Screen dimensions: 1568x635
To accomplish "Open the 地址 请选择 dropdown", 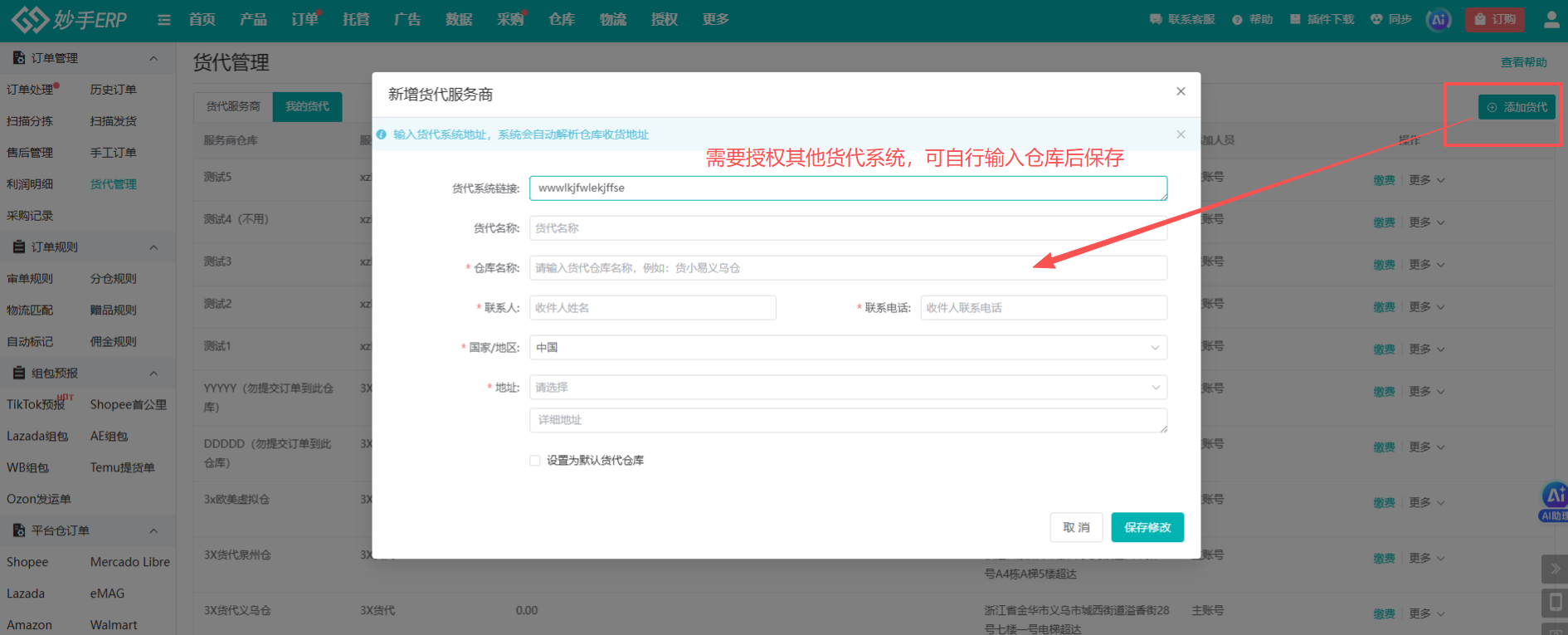I will [x=848, y=388].
